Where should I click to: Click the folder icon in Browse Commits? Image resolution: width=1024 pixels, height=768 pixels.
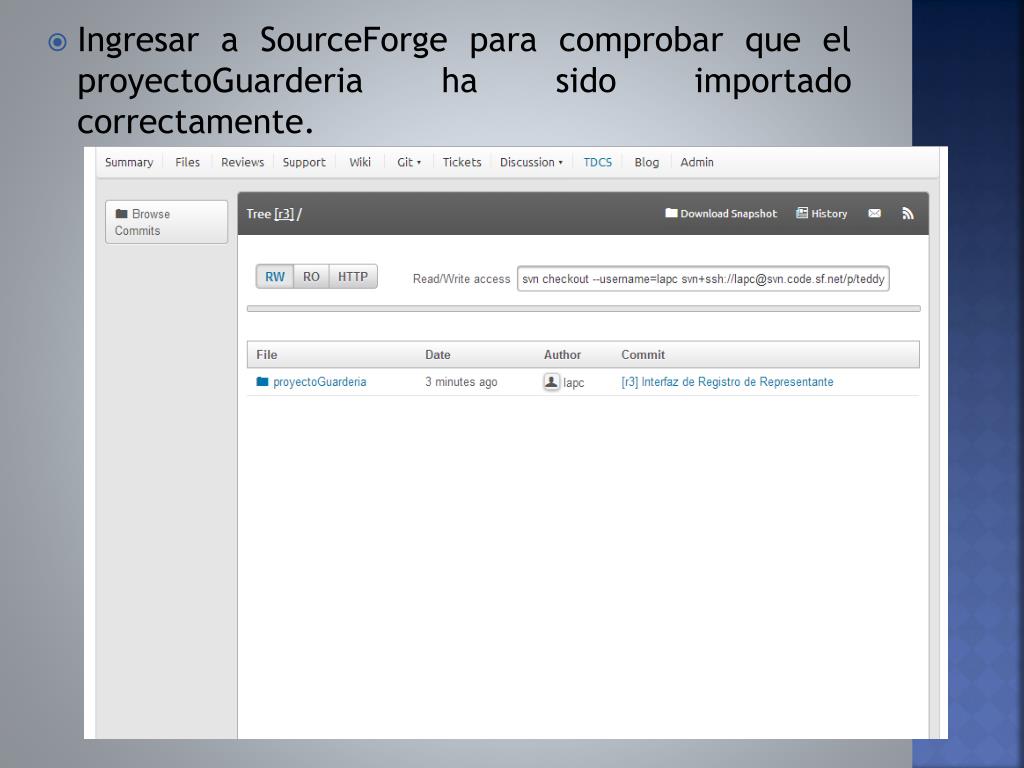pyautogui.click(x=121, y=214)
